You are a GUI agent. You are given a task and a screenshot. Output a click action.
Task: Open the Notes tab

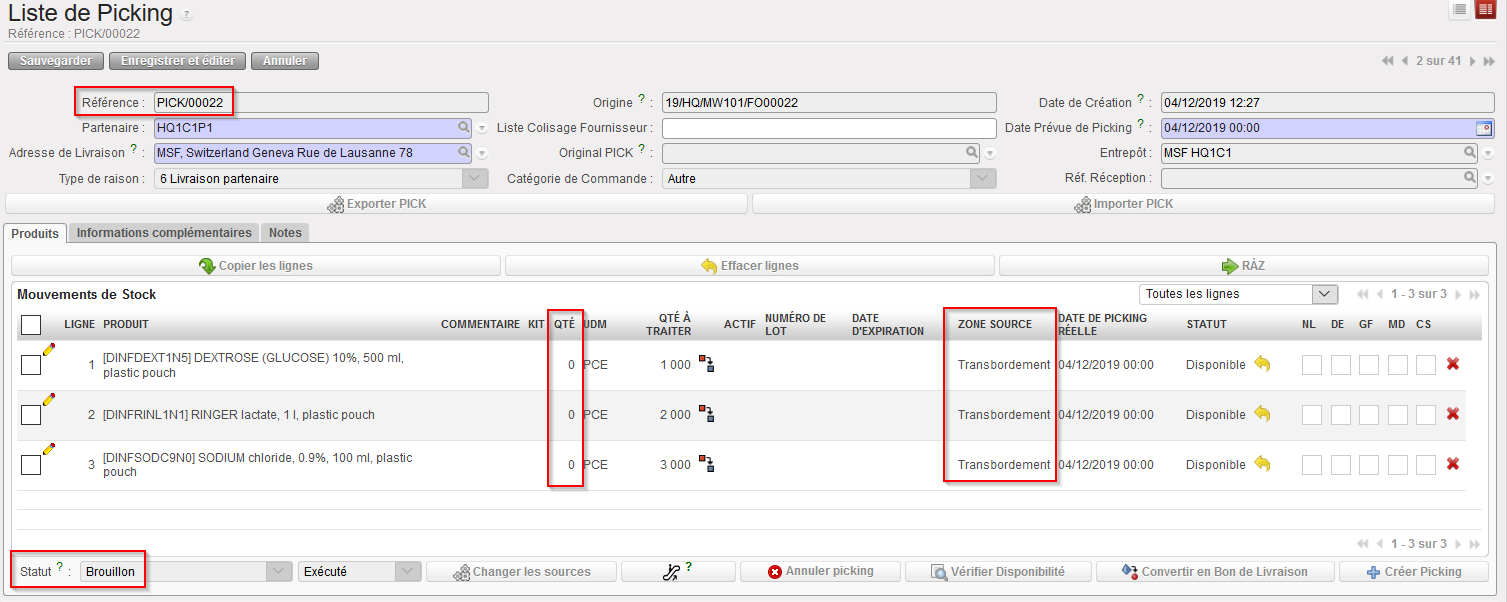[x=285, y=233]
